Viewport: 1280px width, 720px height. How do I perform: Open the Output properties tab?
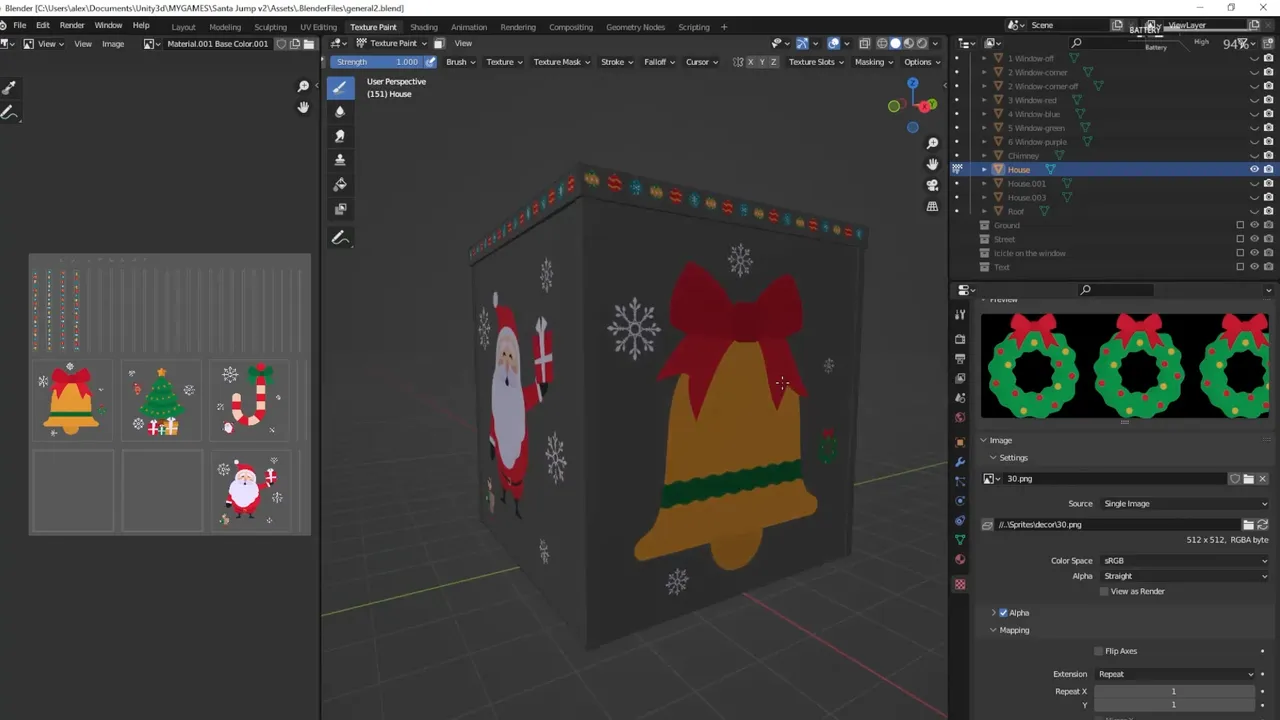(960, 358)
